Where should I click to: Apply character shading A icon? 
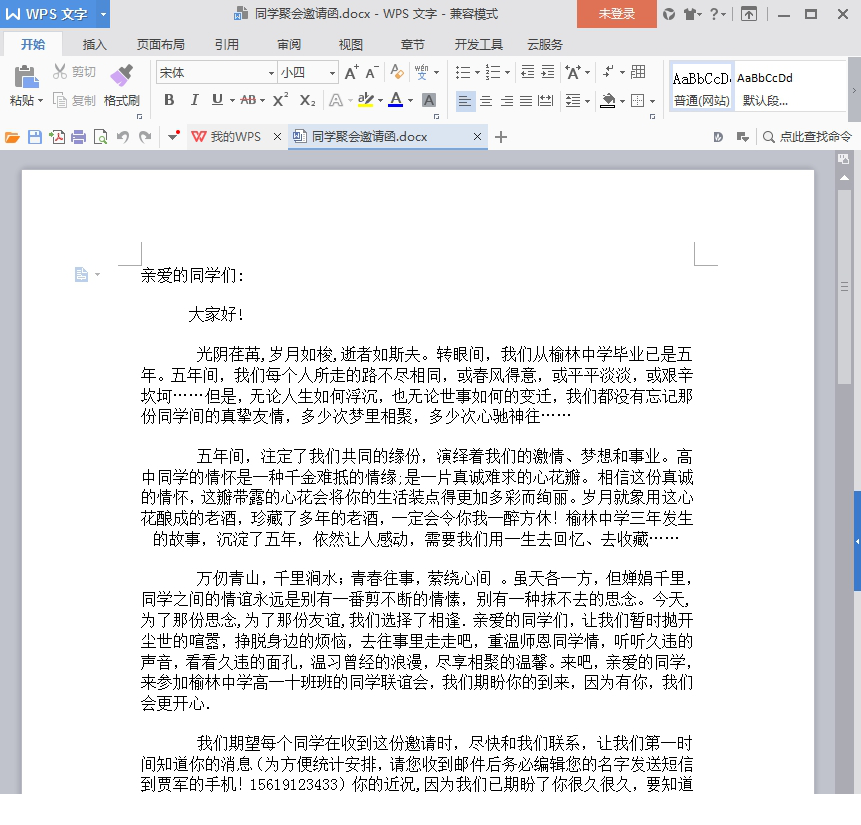[429, 100]
